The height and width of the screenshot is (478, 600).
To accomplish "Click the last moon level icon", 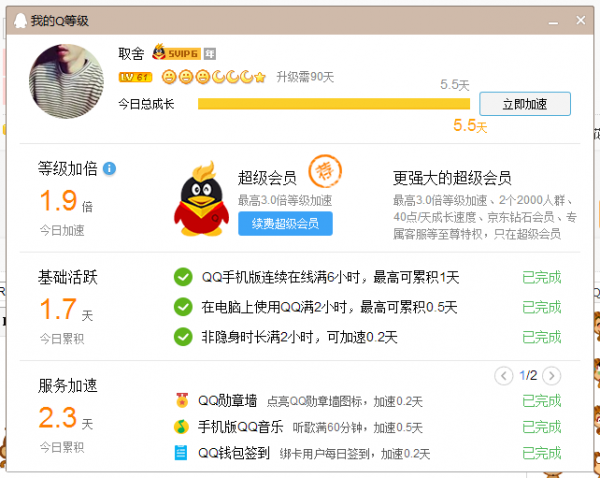I will (x=246, y=77).
